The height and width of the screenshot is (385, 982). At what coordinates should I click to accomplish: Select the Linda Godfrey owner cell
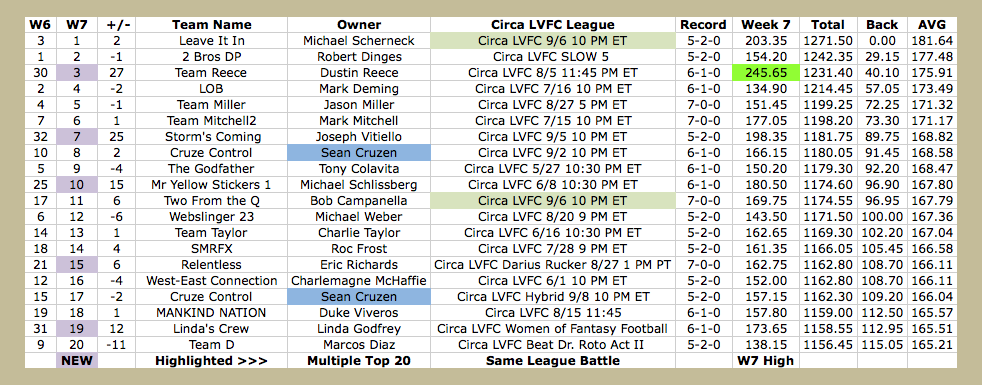coord(359,329)
